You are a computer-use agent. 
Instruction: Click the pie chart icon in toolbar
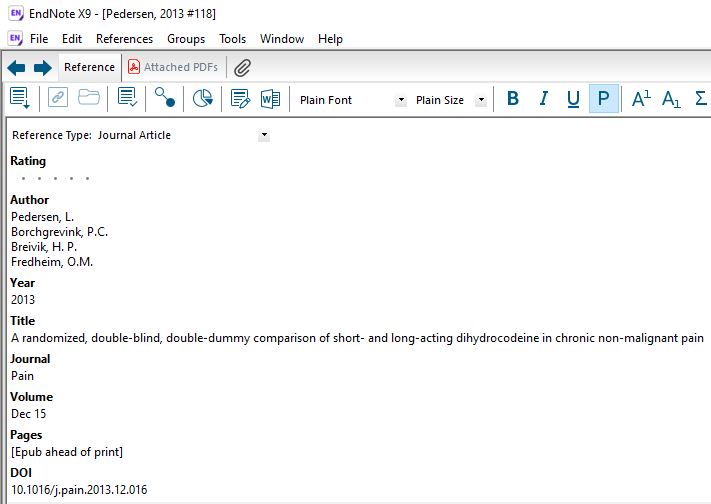click(203, 99)
